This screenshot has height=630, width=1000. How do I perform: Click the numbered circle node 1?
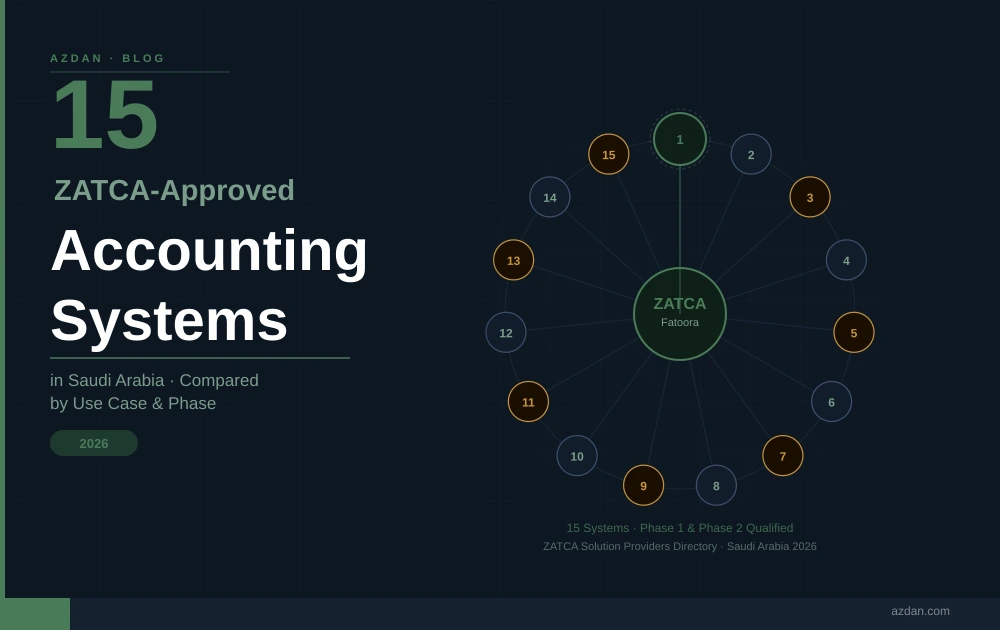click(680, 139)
